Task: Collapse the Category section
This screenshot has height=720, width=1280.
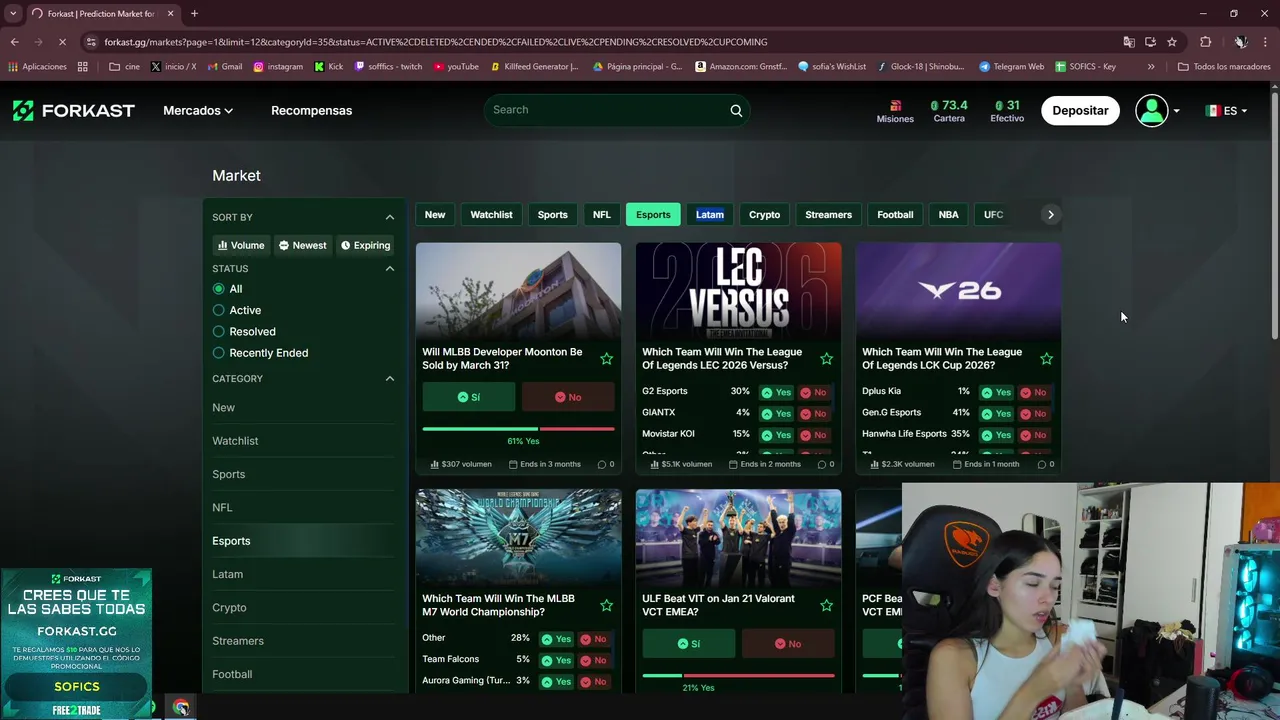Action: [x=390, y=378]
